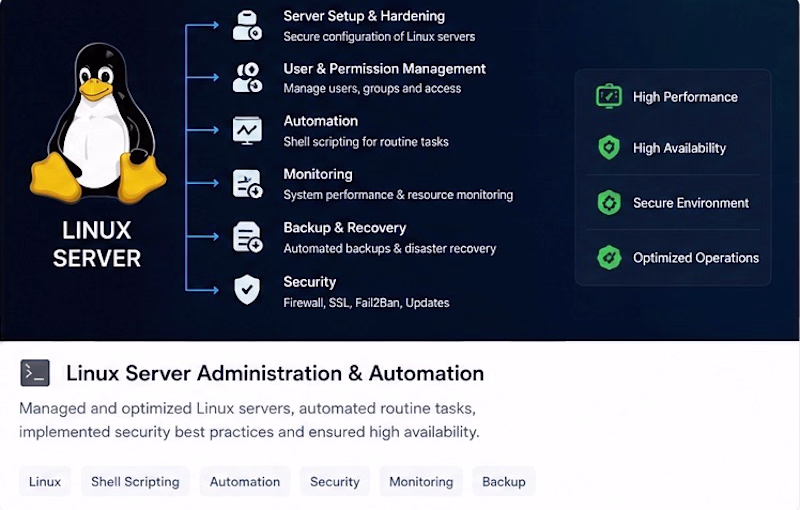Click the Backup & Recovery document icon

[x=247, y=237]
